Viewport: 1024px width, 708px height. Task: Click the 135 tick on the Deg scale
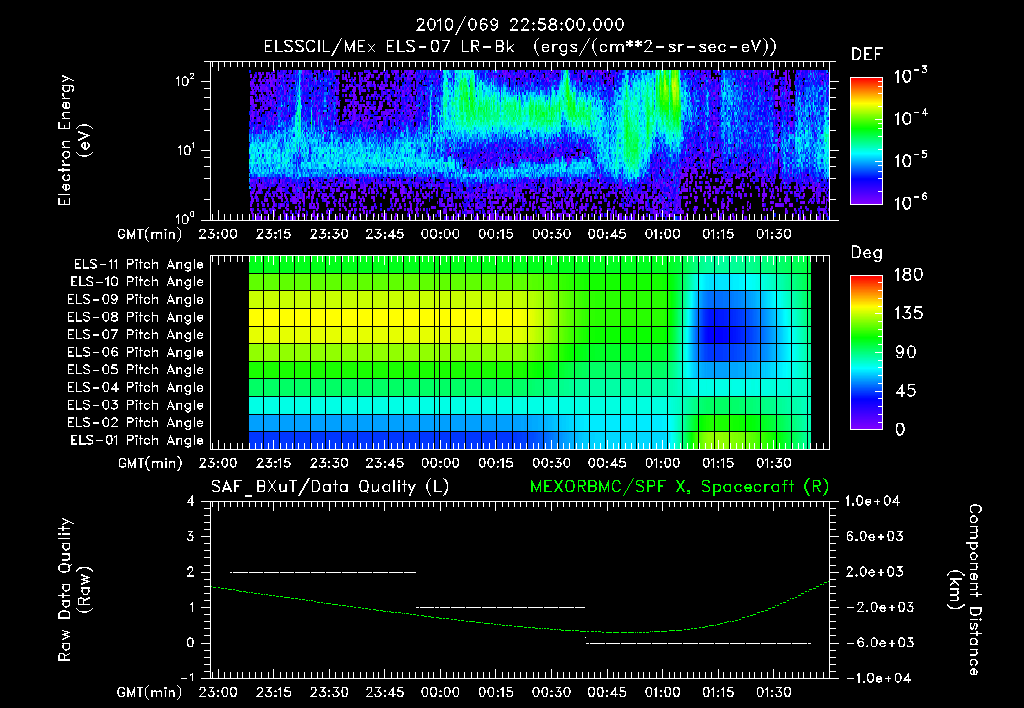908,314
